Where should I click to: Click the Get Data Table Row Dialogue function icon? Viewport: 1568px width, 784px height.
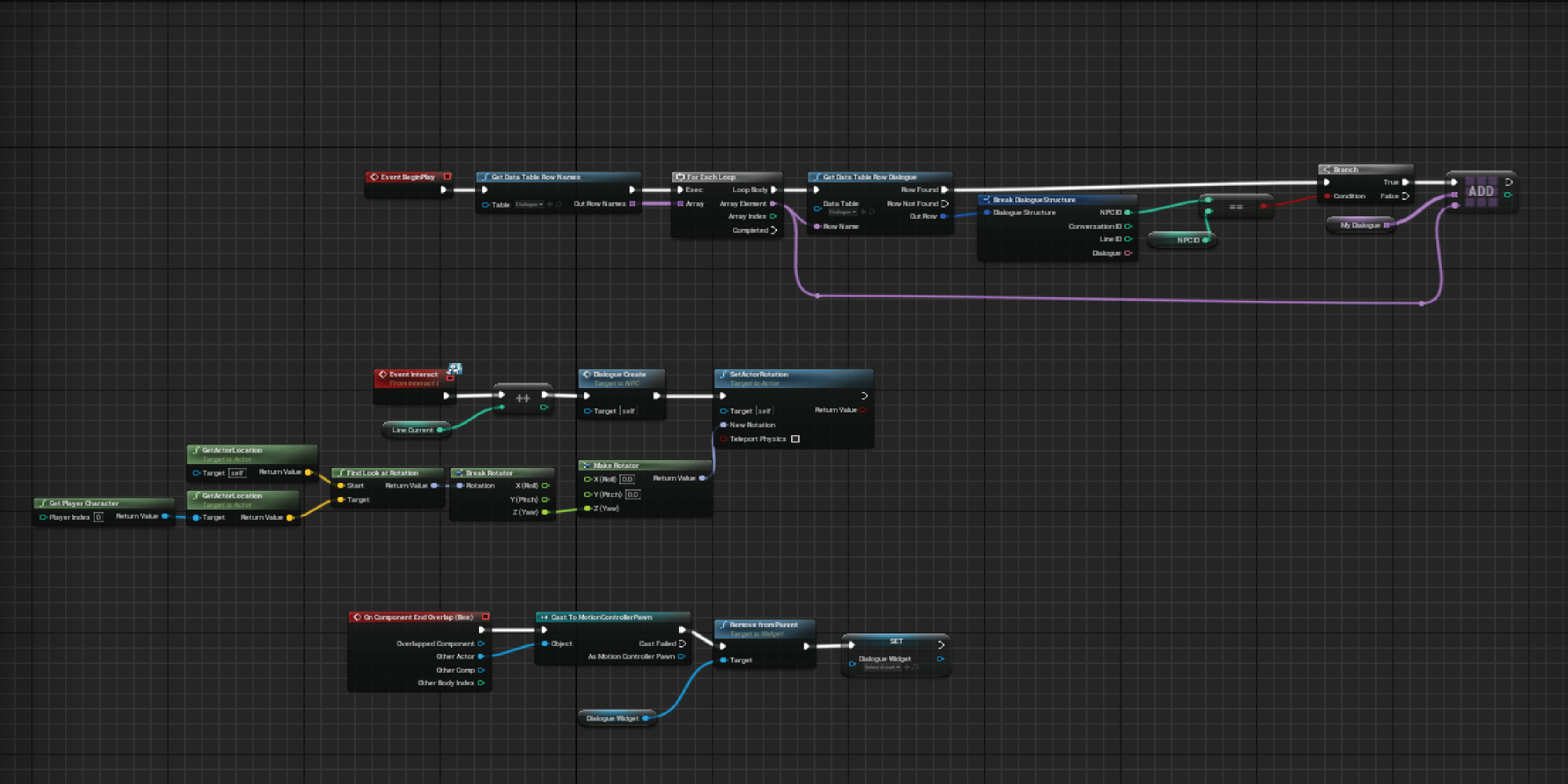(x=817, y=177)
